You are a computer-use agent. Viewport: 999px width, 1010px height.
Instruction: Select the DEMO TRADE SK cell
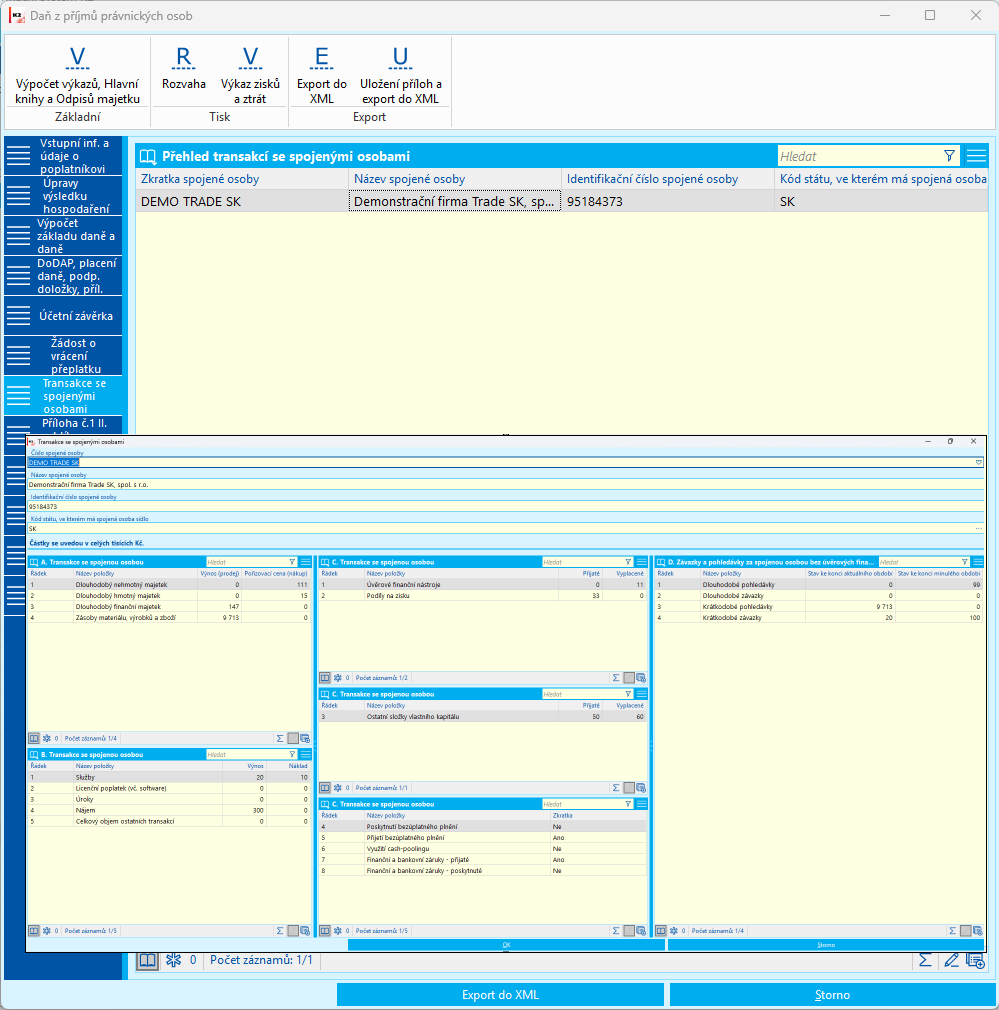242,202
